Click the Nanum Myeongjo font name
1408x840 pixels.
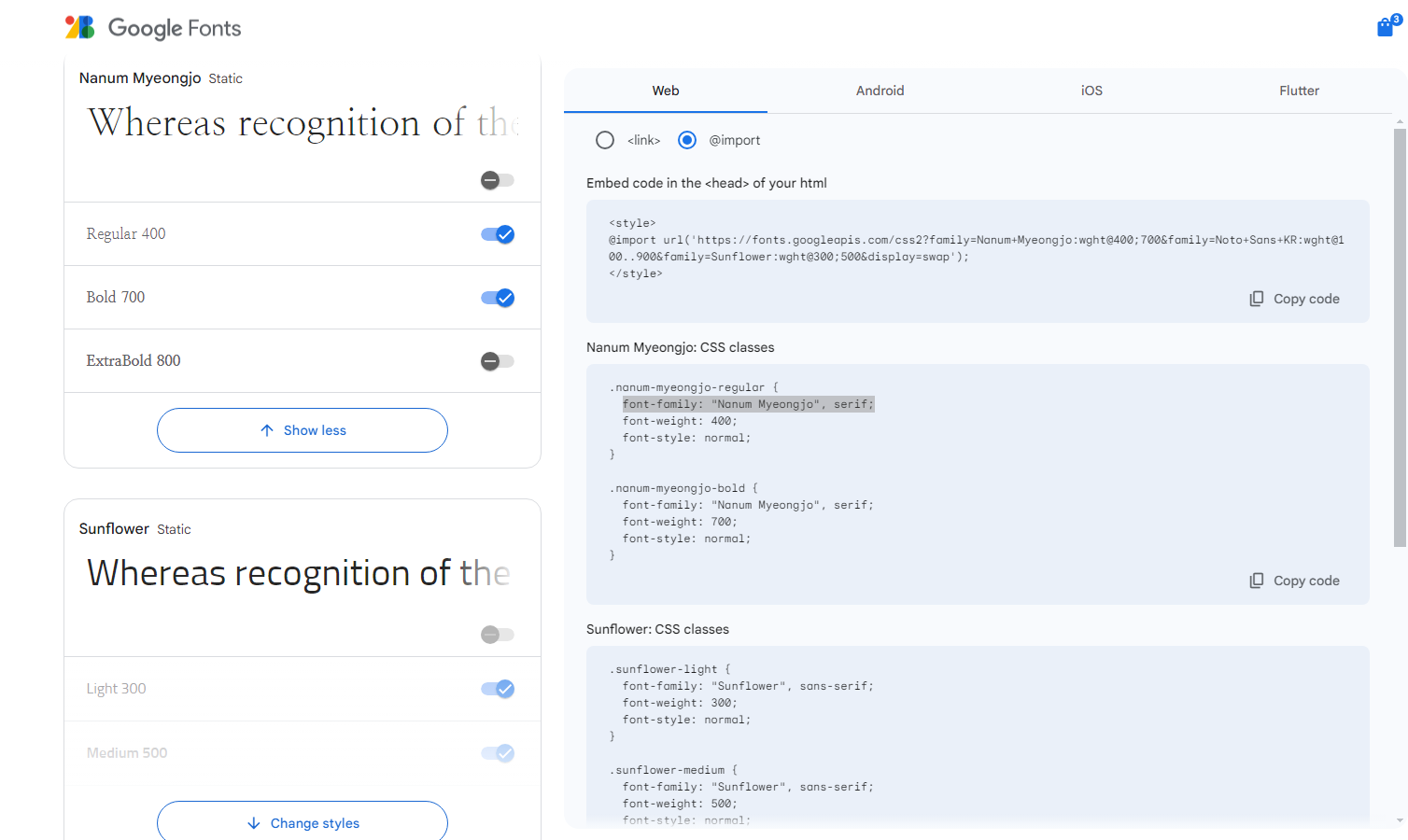pyautogui.click(x=140, y=78)
